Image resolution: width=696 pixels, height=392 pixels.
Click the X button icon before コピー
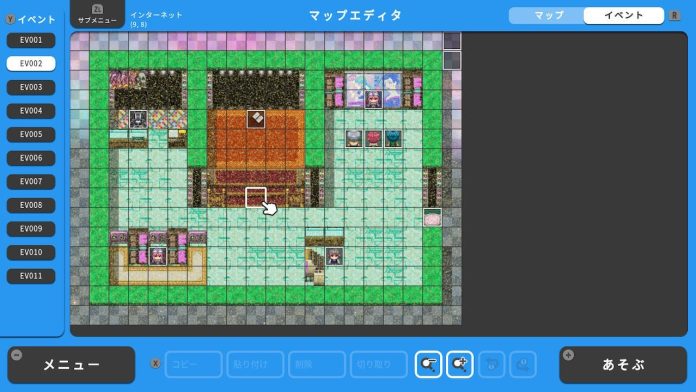[x=155, y=363]
